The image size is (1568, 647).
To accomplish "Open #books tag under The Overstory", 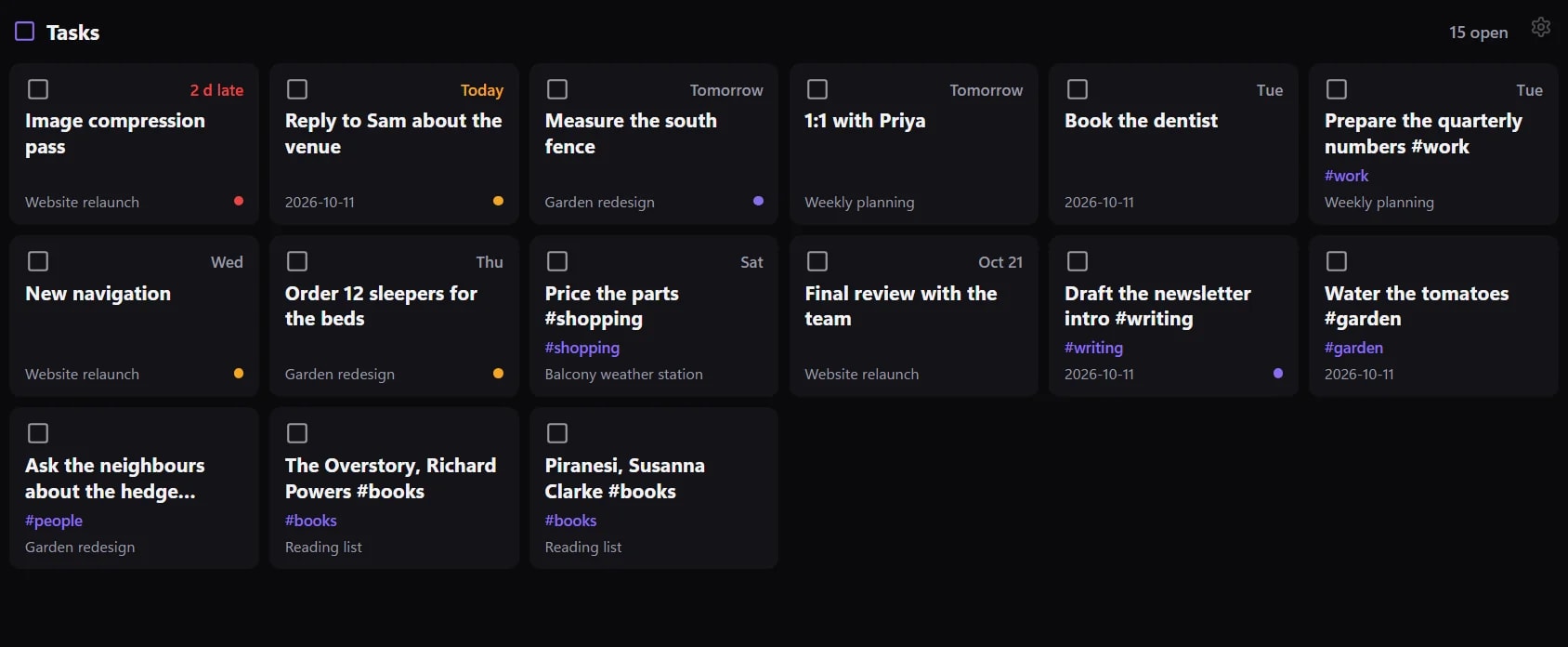I will (311, 521).
